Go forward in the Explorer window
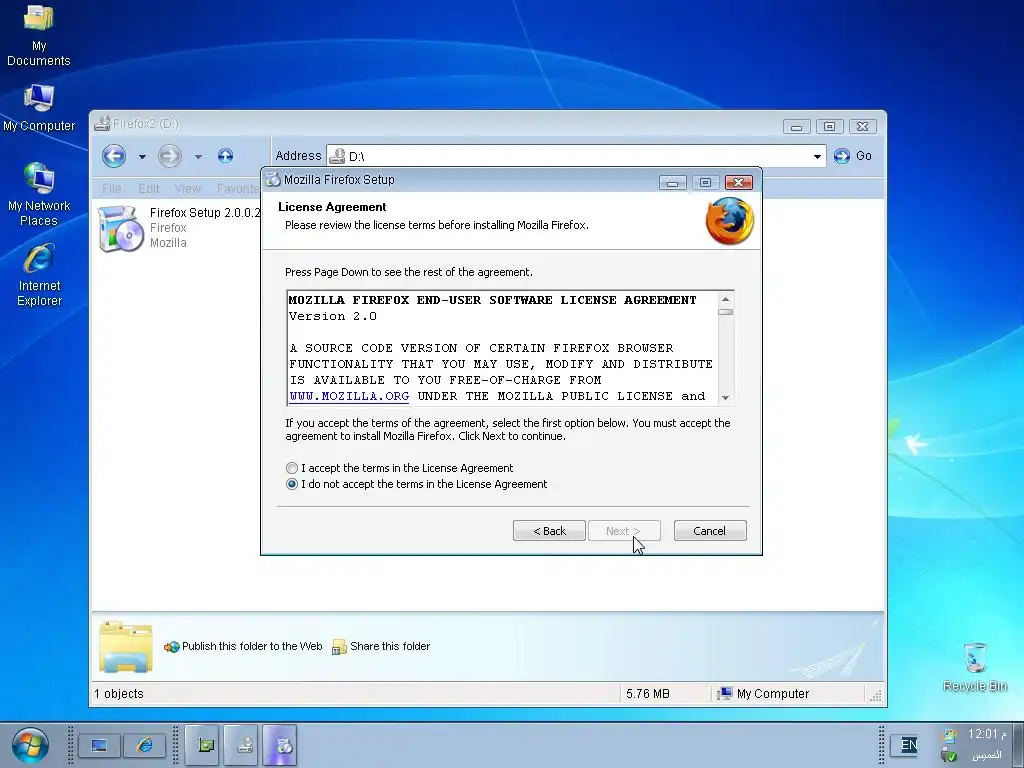Viewport: 1024px width, 768px height. coord(169,156)
